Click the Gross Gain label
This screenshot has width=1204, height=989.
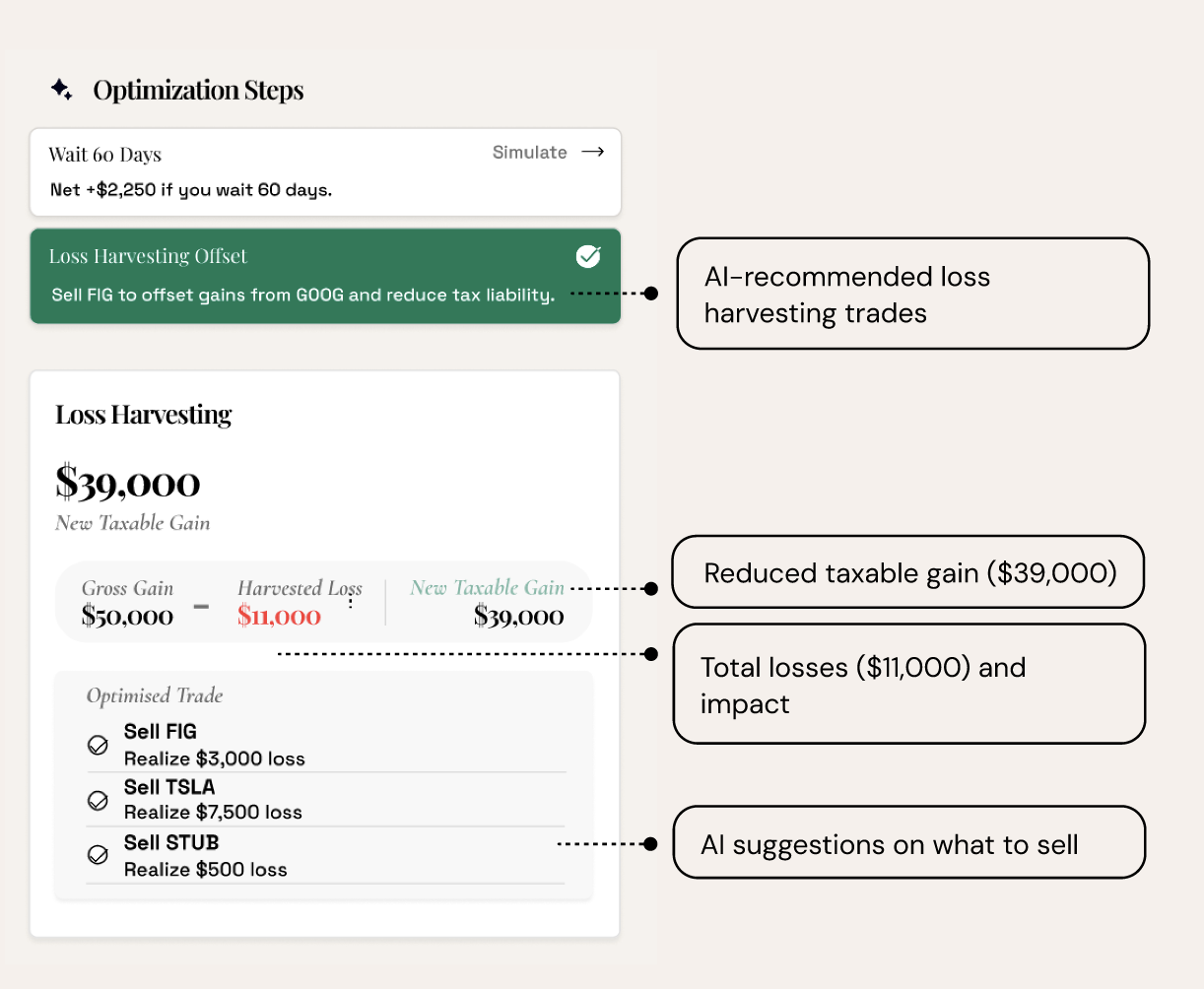[128, 588]
